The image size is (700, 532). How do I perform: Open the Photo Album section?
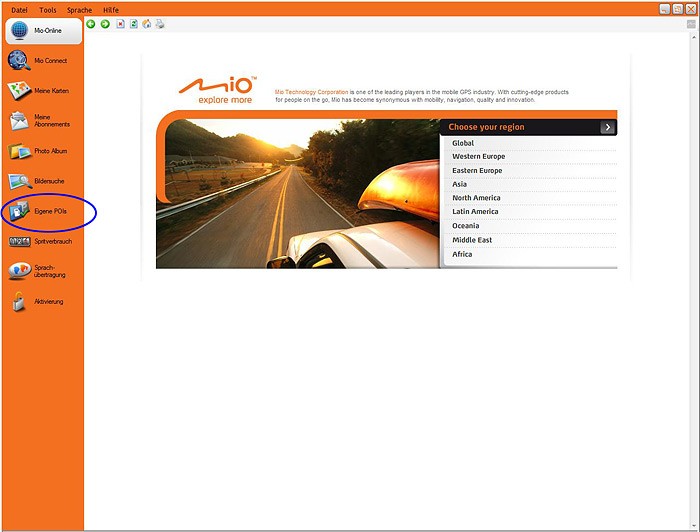click(x=42, y=151)
